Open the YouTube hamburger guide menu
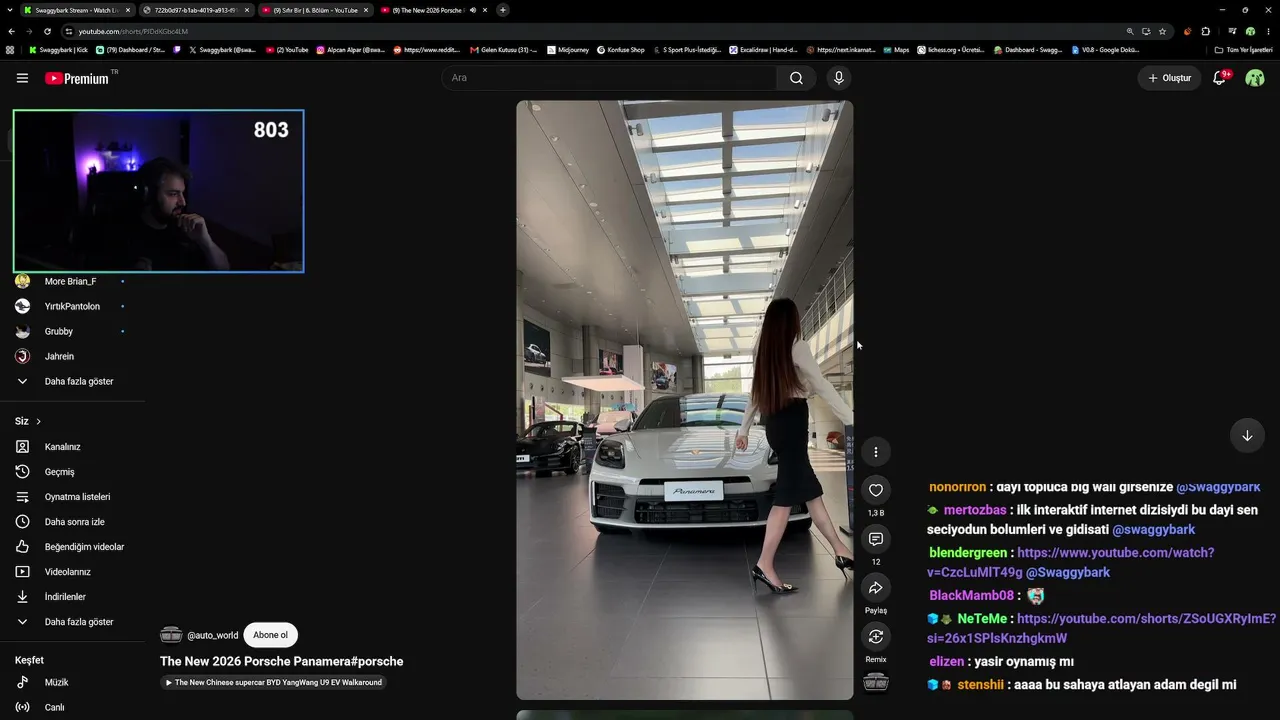 [x=22, y=78]
